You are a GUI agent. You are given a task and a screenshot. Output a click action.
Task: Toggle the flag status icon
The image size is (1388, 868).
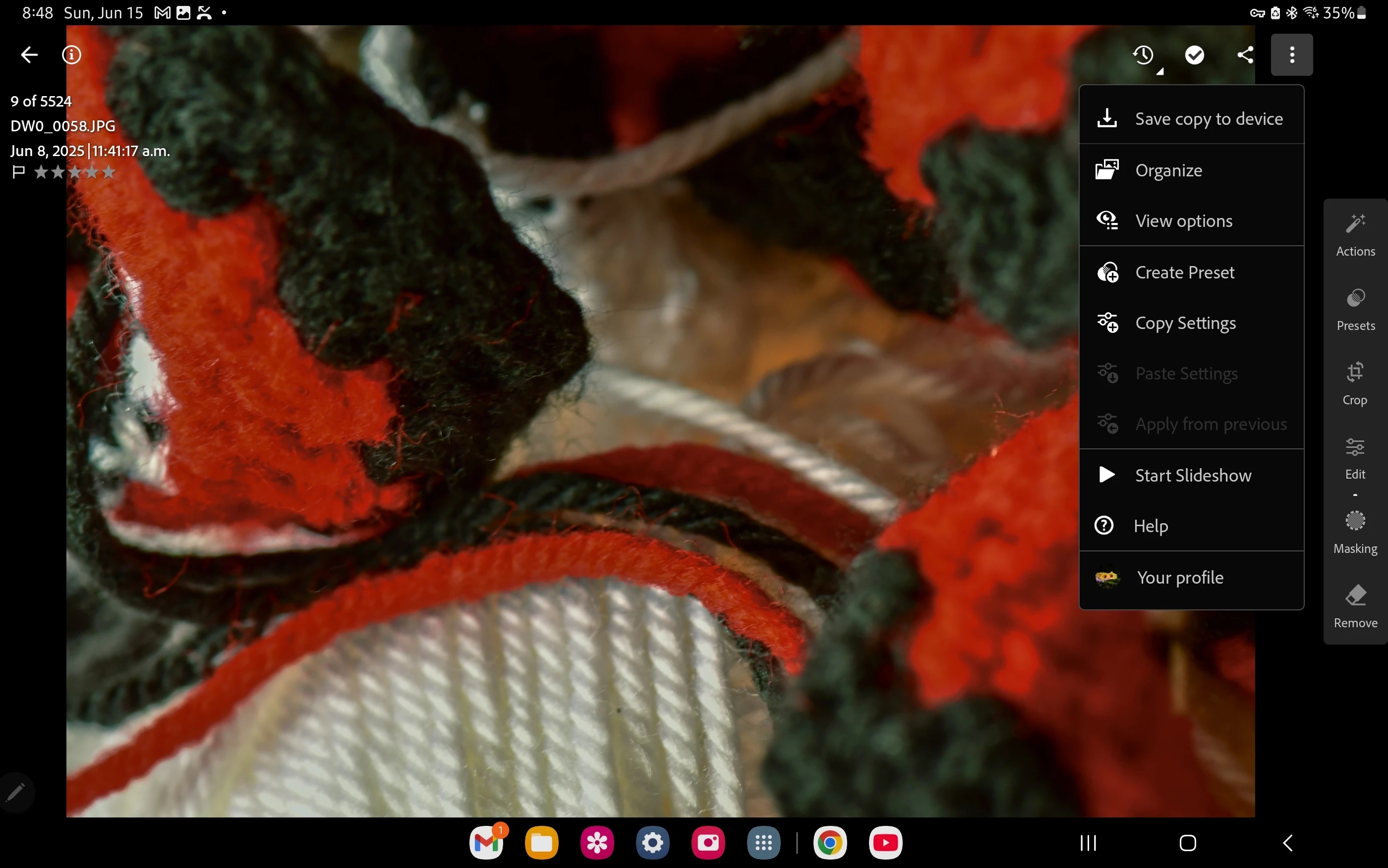click(18, 171)
